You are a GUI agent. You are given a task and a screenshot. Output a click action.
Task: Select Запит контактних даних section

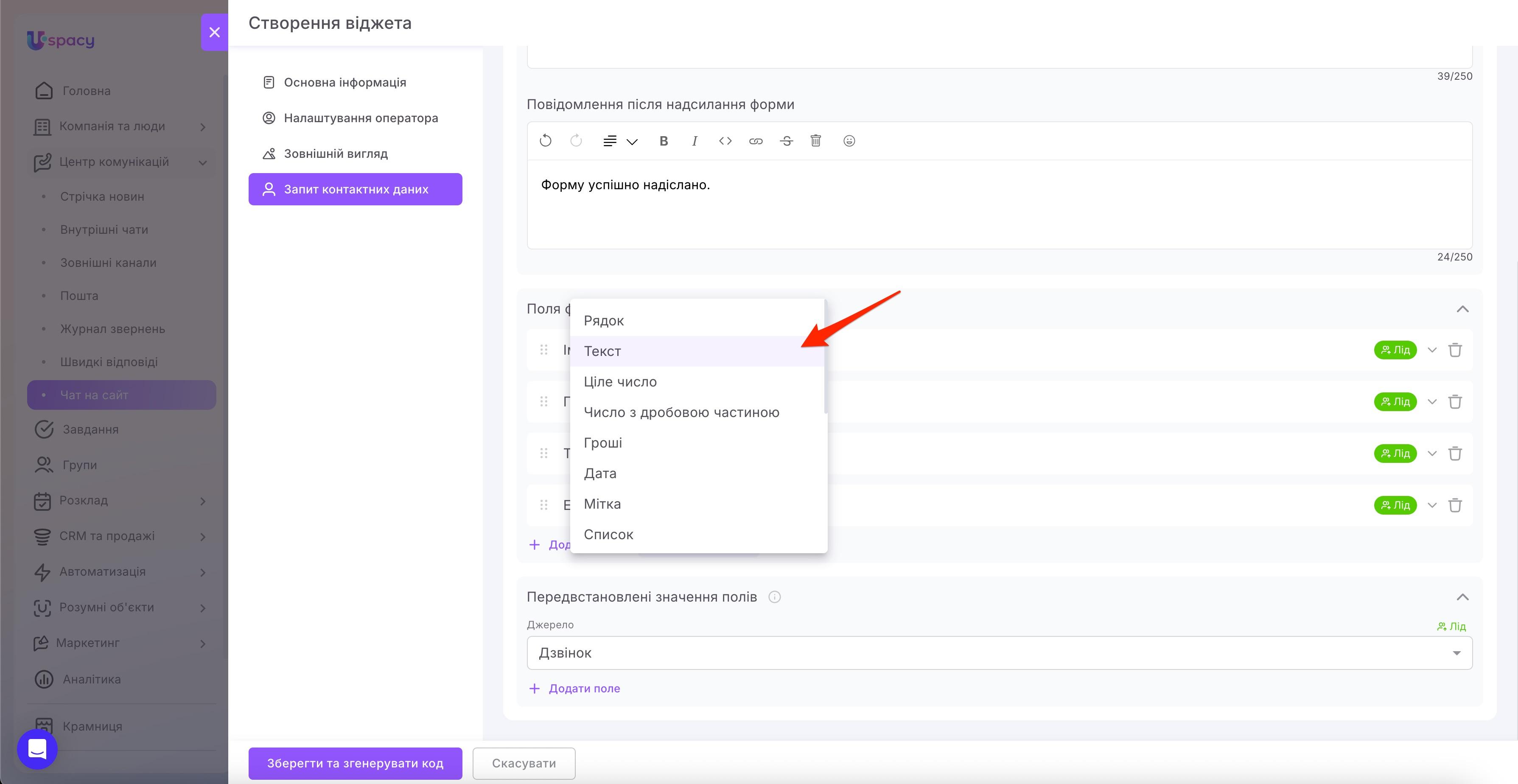coord(356,189)
